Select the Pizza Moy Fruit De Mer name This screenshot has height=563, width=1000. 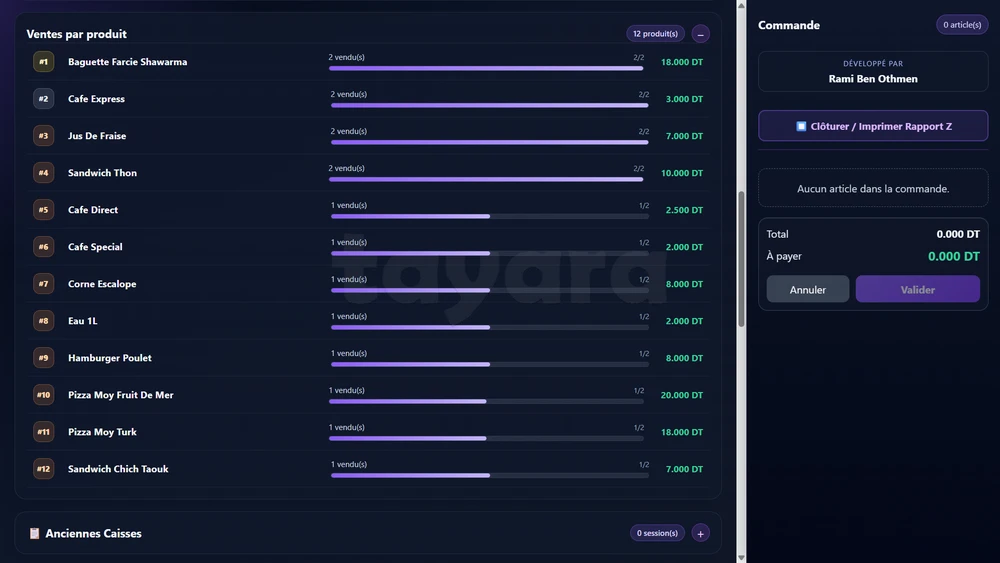click(121, 395)
